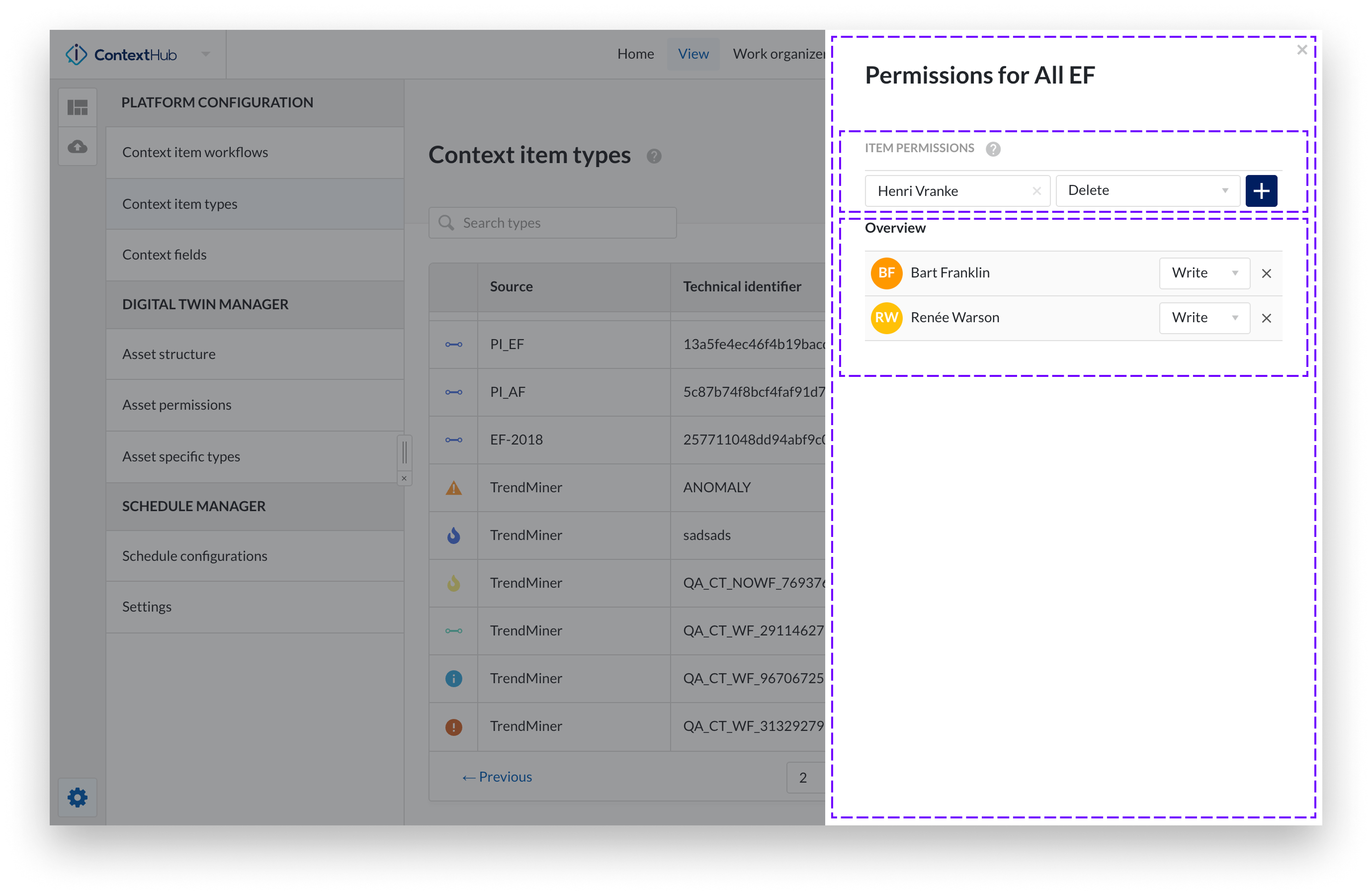Remove Bart Franklin's permission entry

[x=1266, y=273]
